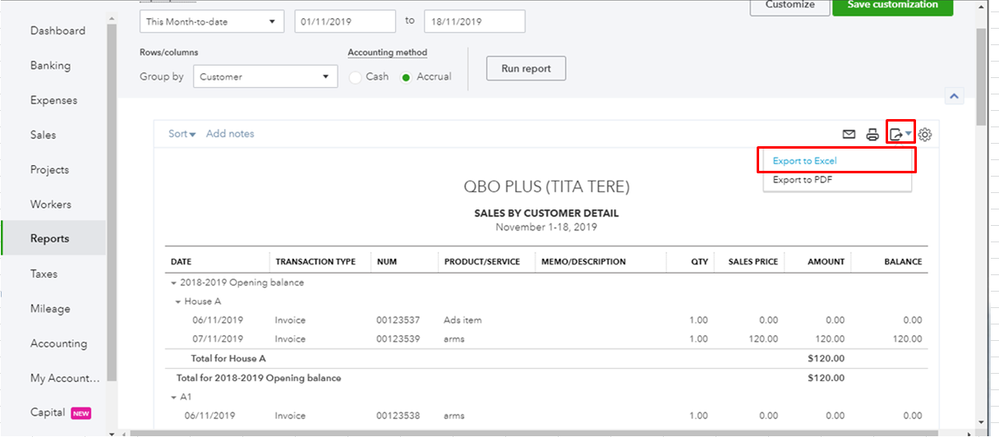Click the AMOUNT column header
This screenshot has width=999, height=437.
point(826,262)
